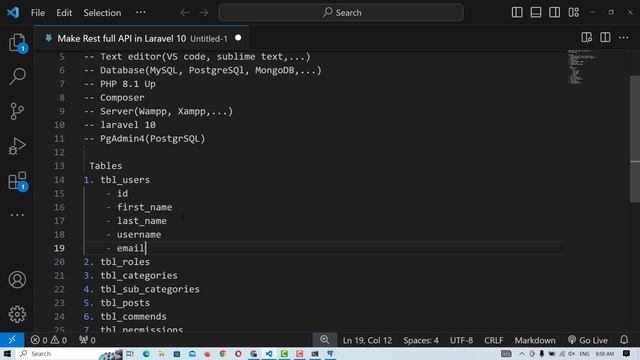Click Ln 19, Col 12 to go to line
Viewport: 640px width, 360px height.
click(367, 340)
